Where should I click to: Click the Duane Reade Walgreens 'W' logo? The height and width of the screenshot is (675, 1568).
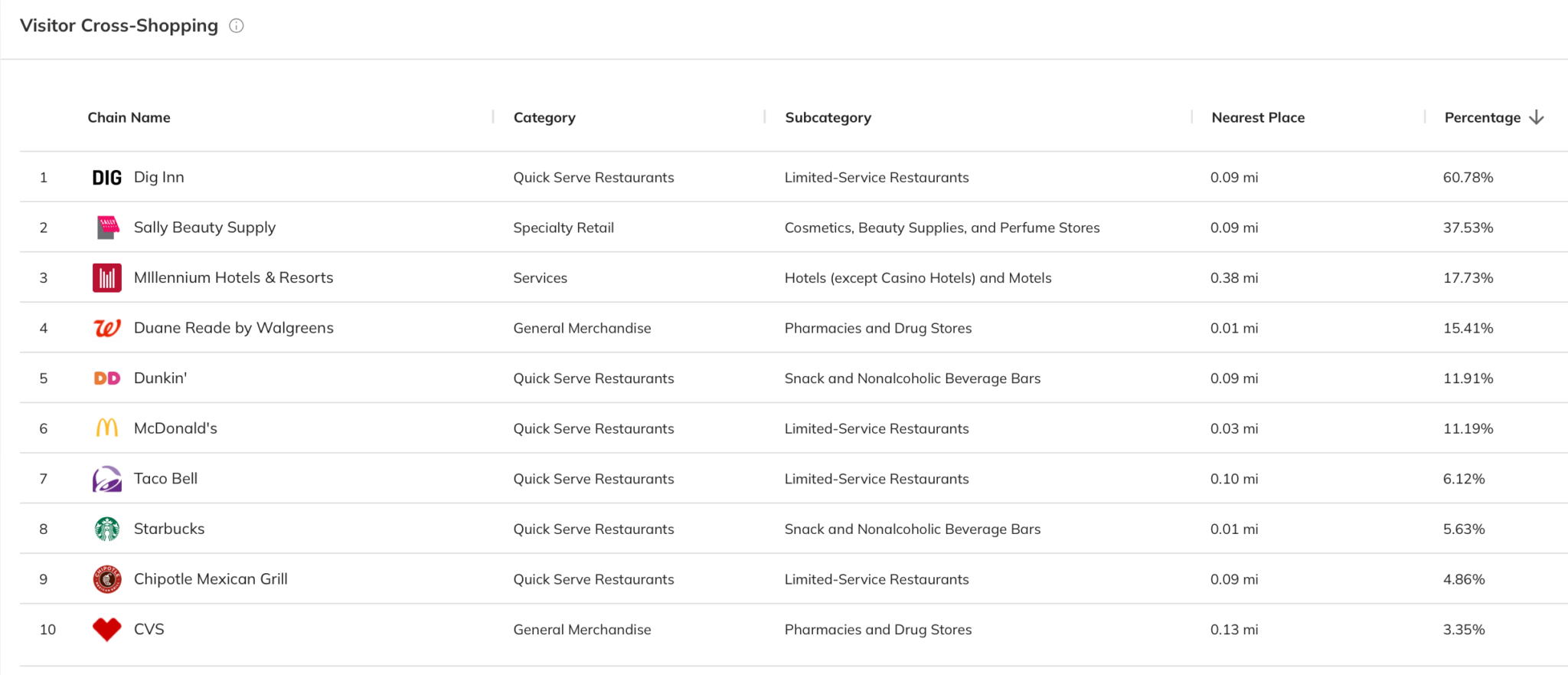pyautogui.click(x=107, y=327)
